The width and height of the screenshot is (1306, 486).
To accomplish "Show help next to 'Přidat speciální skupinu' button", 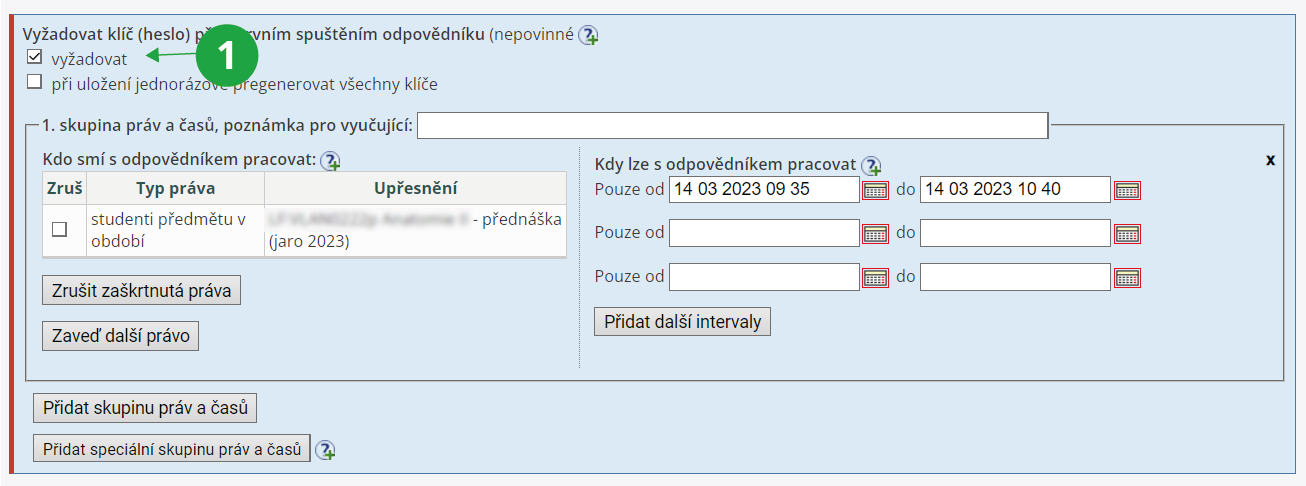I will pos(325,450).
